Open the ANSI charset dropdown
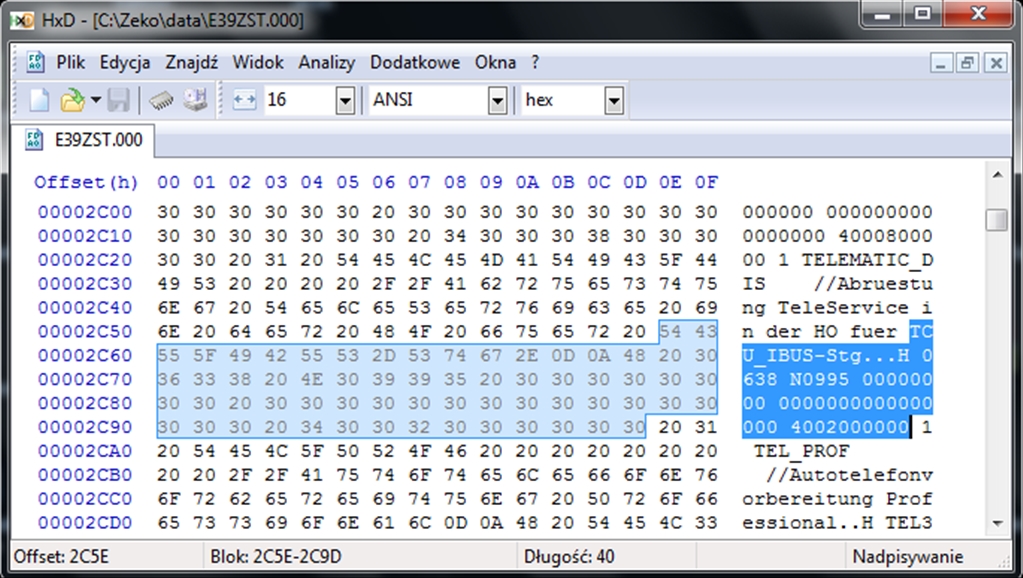The image size is (1023, 578). pos(497,100)
